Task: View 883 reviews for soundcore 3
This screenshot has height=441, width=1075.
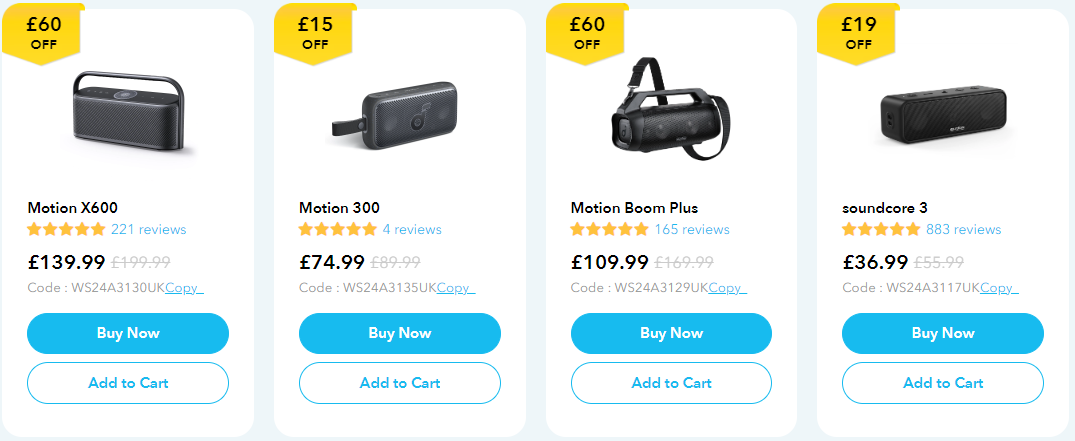Action: tap(963, 230)
